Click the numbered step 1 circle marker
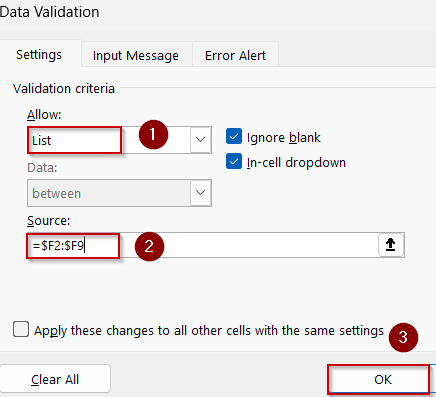Image resolution: width=436 pixels, height=397 pixels. pyautogui.click(x=153, y=135)
